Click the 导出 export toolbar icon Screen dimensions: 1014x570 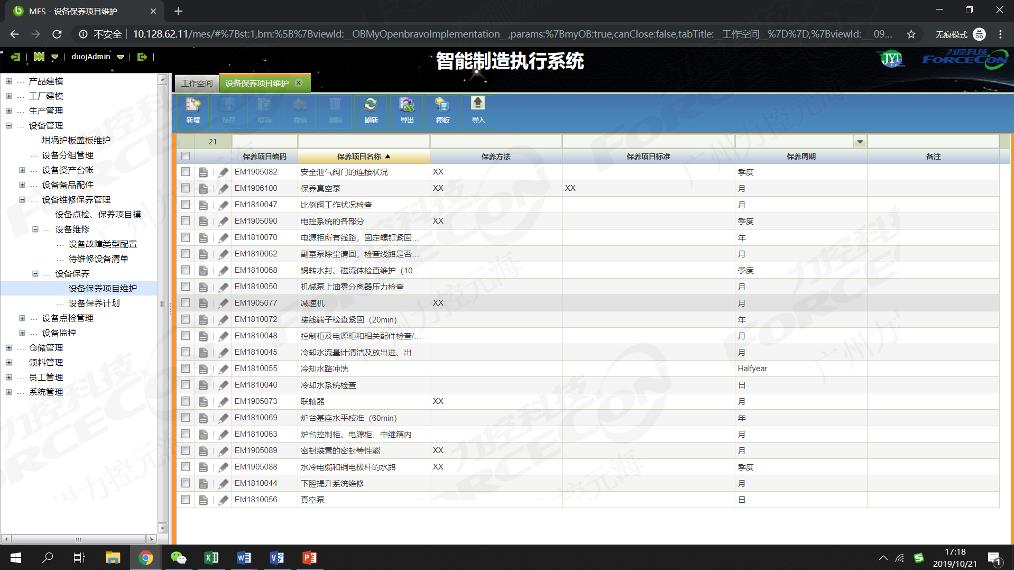pos(407,111)
